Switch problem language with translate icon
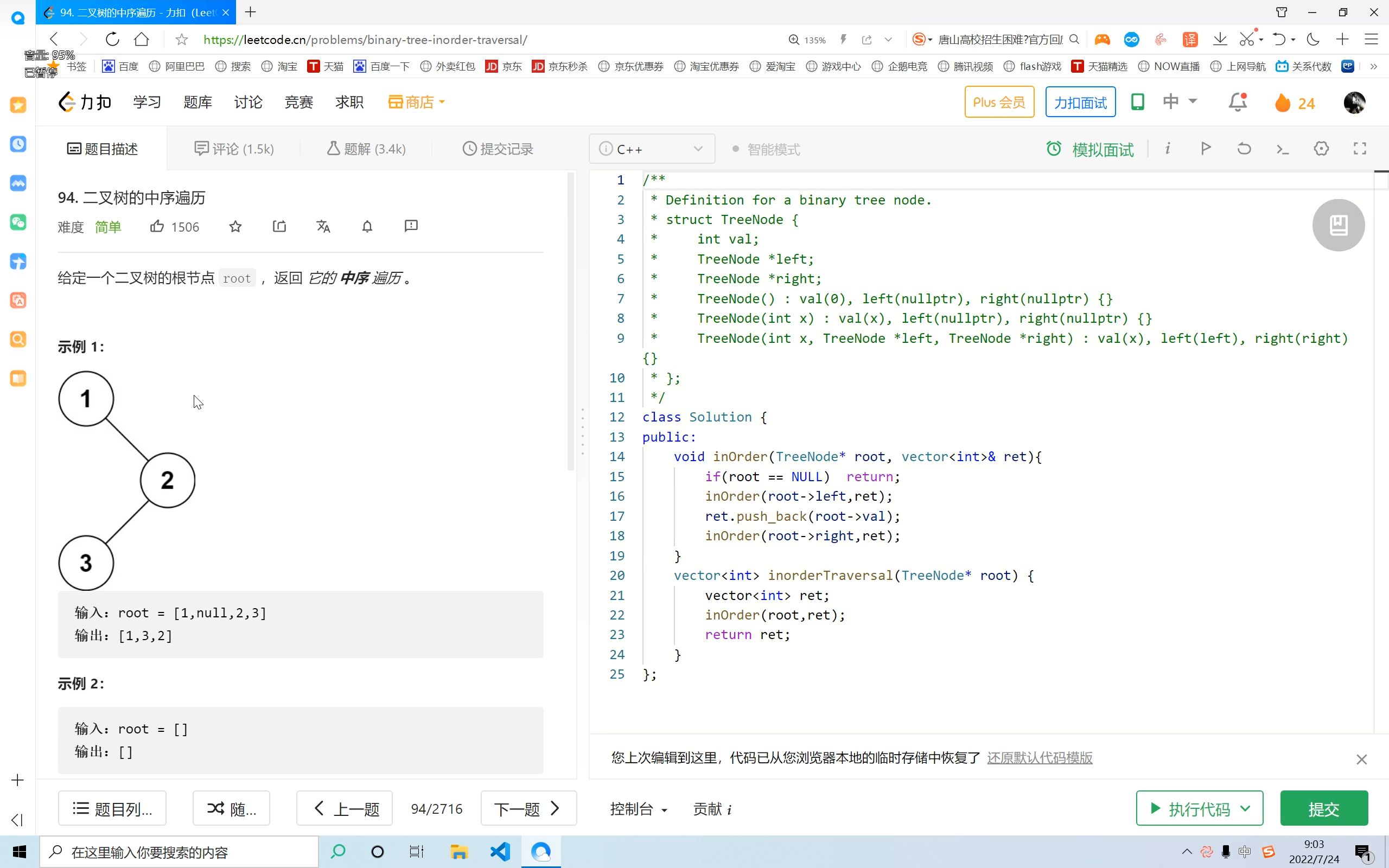This screenshot has width=1389, height=868. pyautogui.click(x=323, y=226)
